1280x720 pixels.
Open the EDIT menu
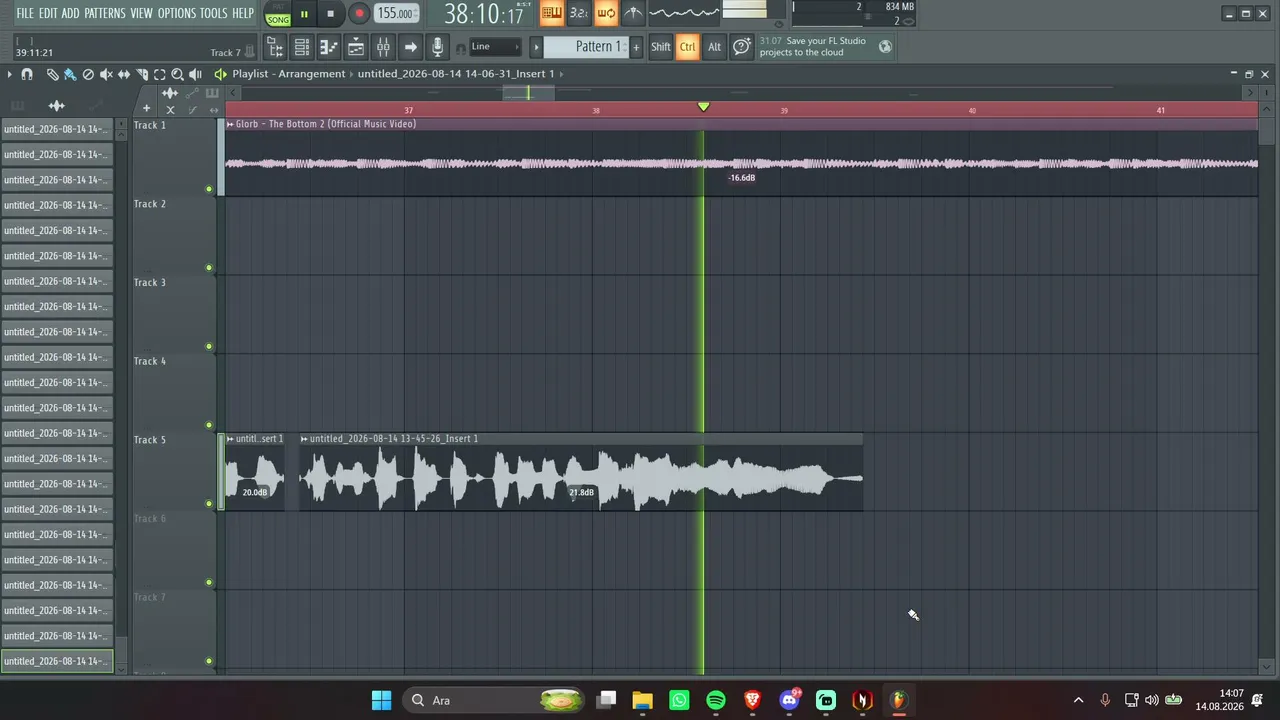(48, 13)
